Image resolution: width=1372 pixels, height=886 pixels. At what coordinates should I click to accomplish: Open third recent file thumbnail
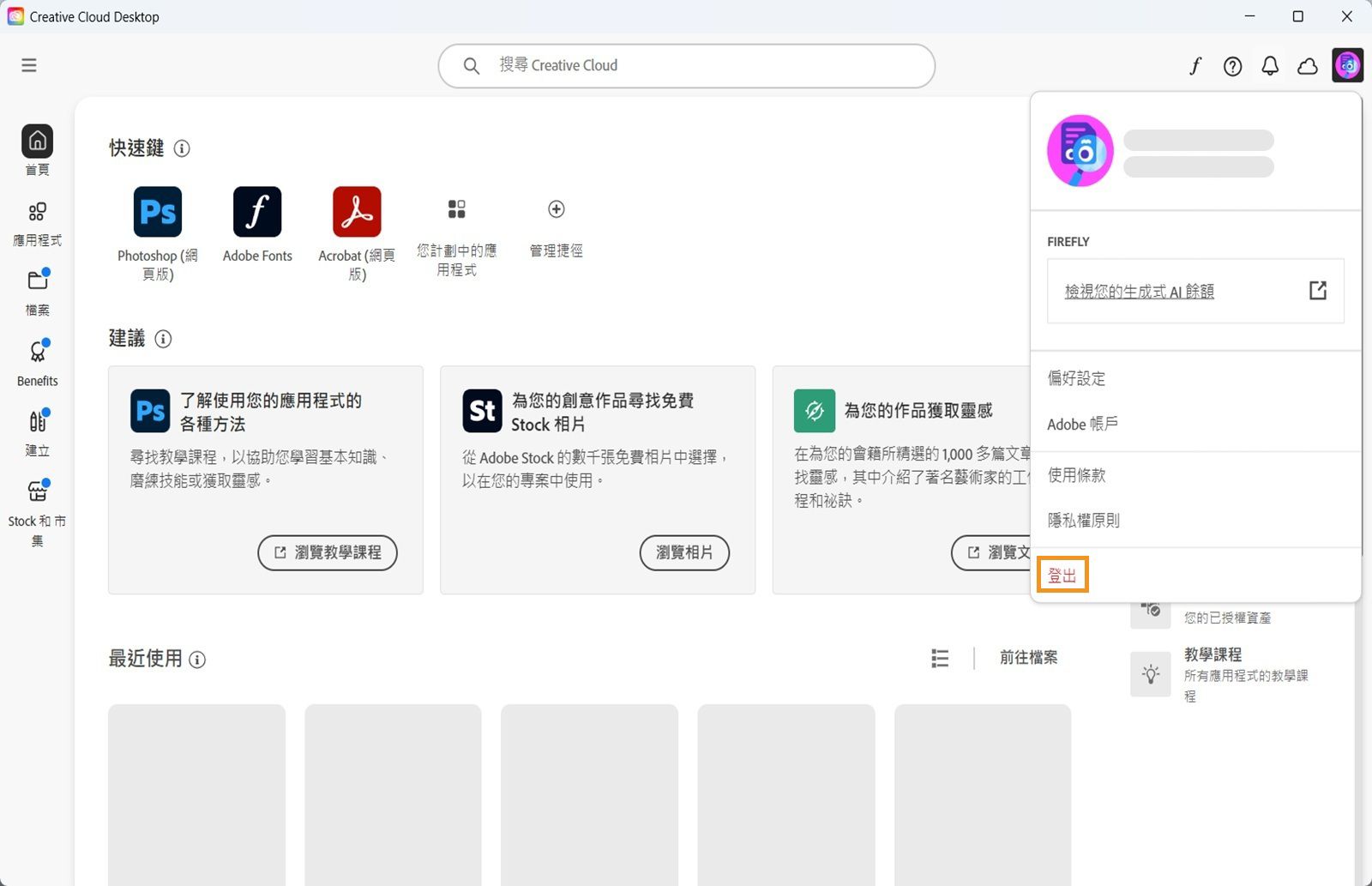(589, 794)
